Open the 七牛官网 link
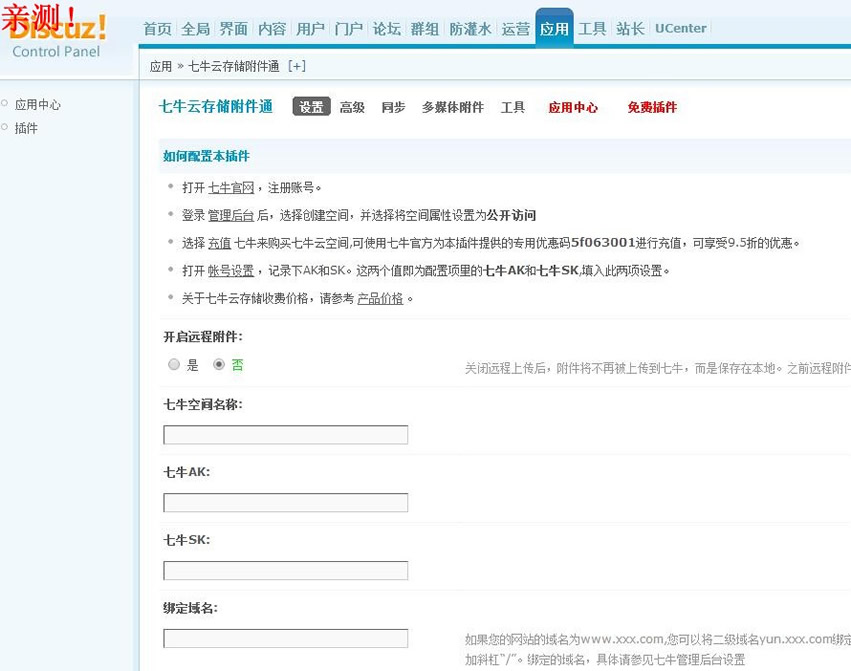The width and height of the screenshot is (851, 671). click(231, 187)
